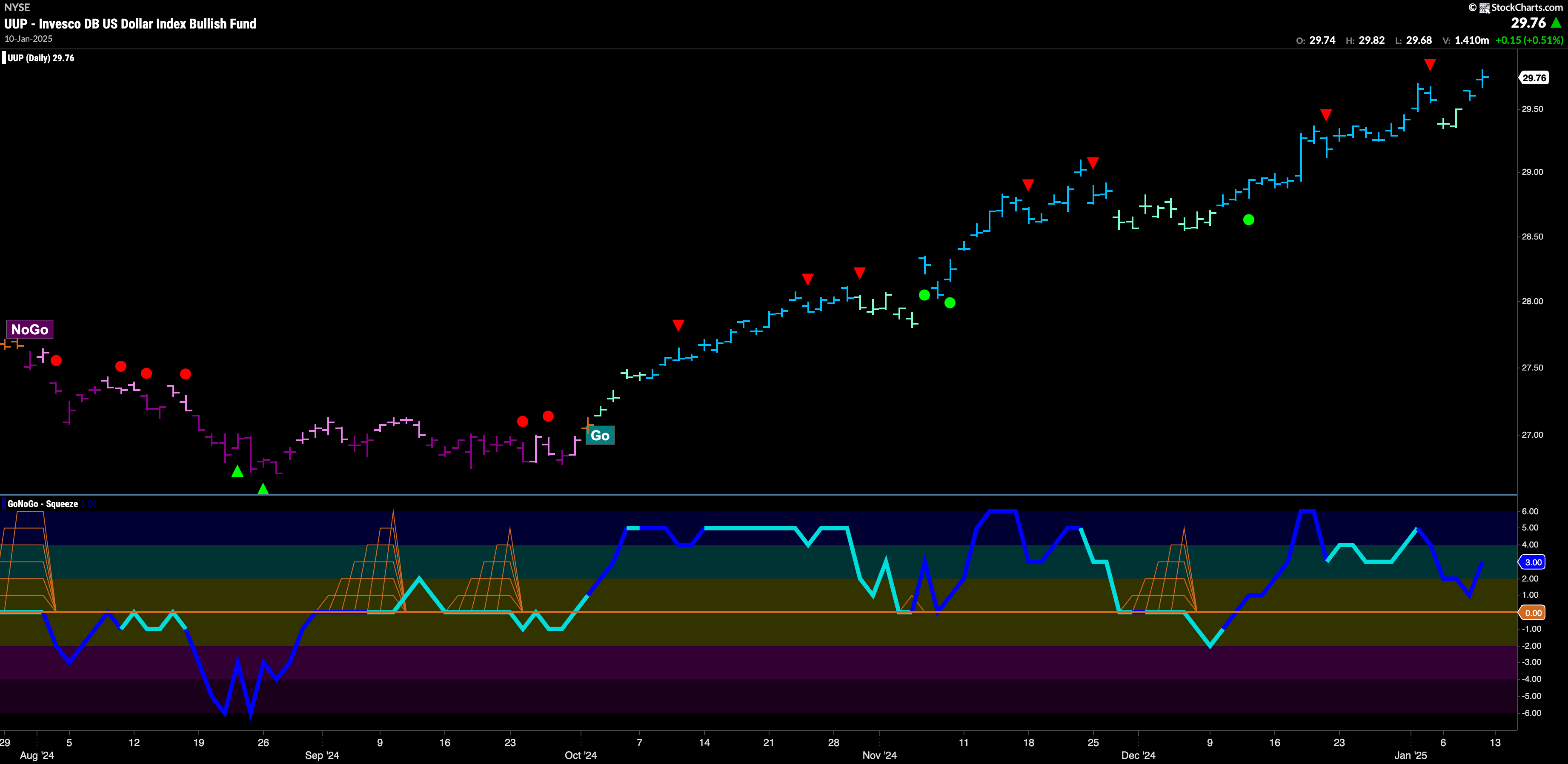Image resolution: width=1568 pixels, height=764 pixels.
Task: Click the Dec '24 month label
Action: tap(1138, 755)
